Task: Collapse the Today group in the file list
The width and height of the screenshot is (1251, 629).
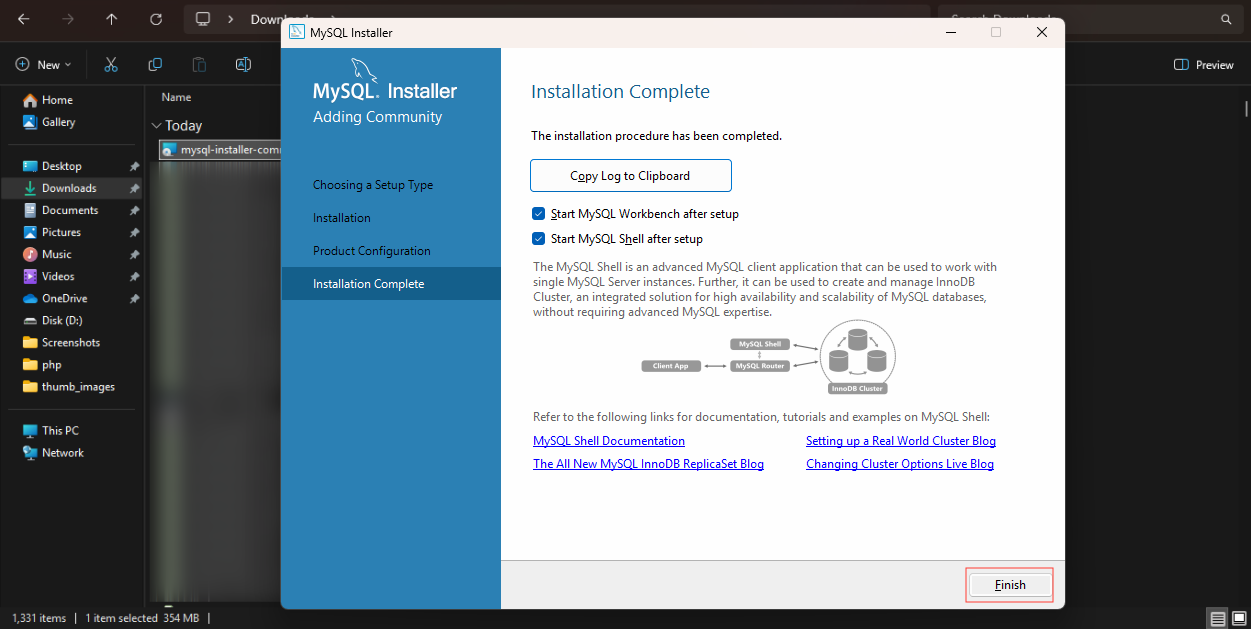Action: [156, 126]
